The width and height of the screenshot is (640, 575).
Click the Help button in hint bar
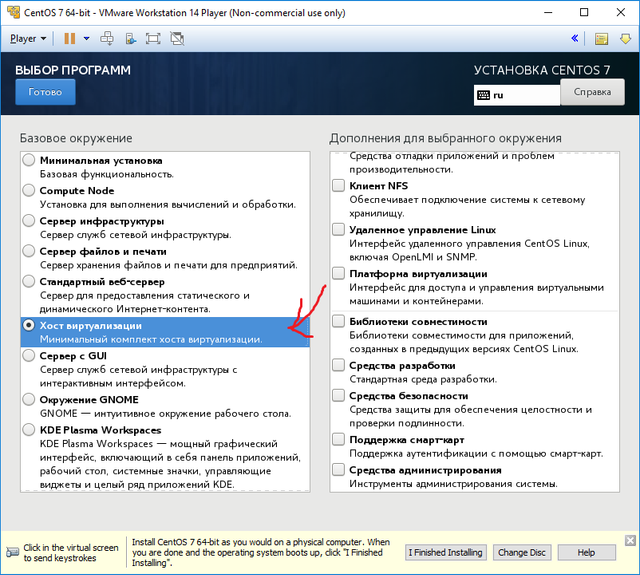pos(586,553)
